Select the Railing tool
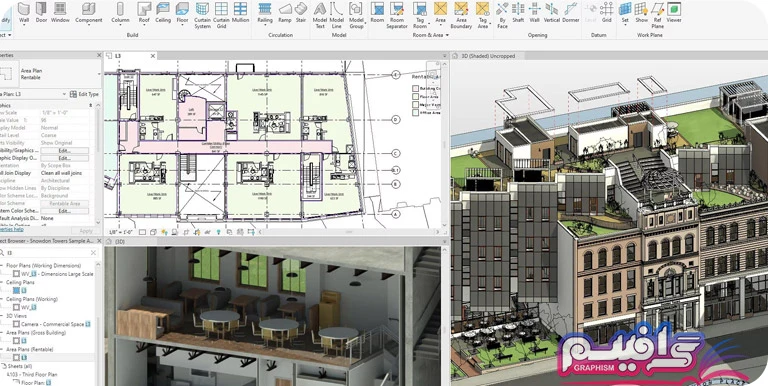Viewport: 768px width, 386px height. click(265, 13)
